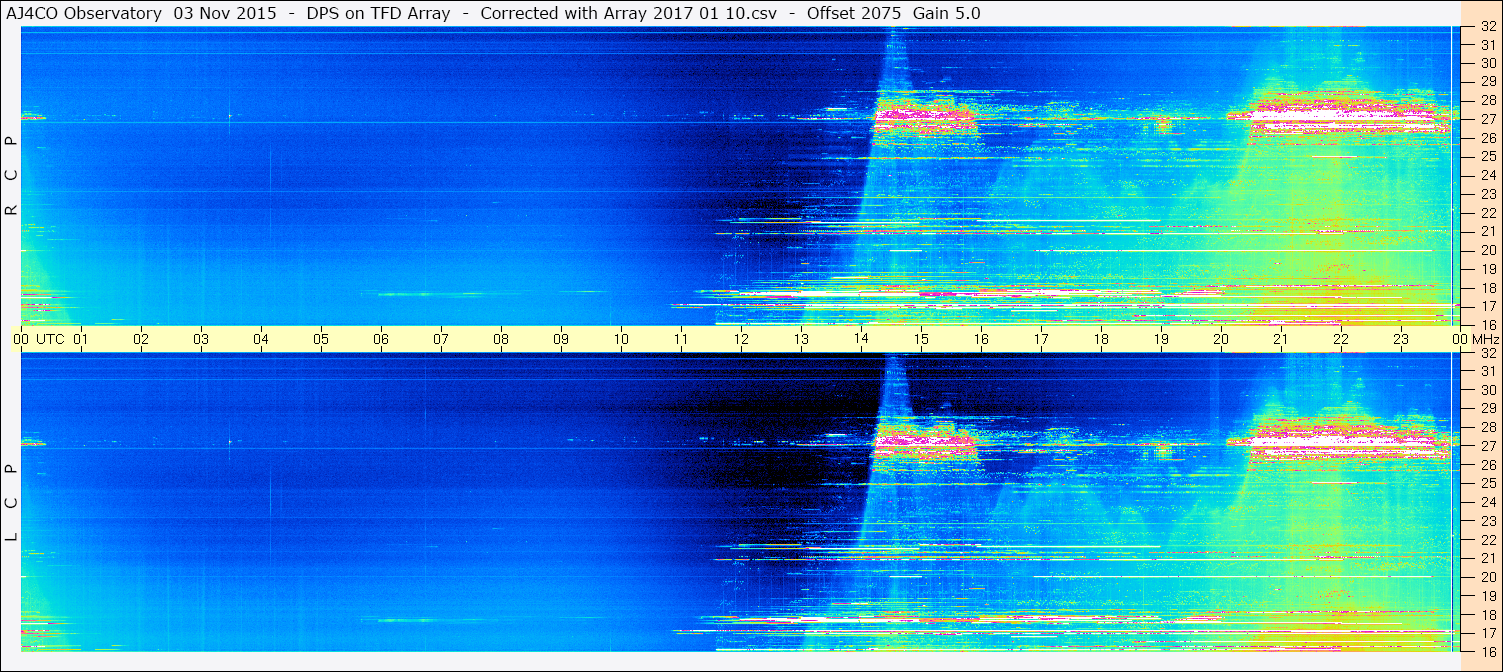Click the 20 hour time marker
This screenshot has height=672, width=1503.
point(1221,339)
